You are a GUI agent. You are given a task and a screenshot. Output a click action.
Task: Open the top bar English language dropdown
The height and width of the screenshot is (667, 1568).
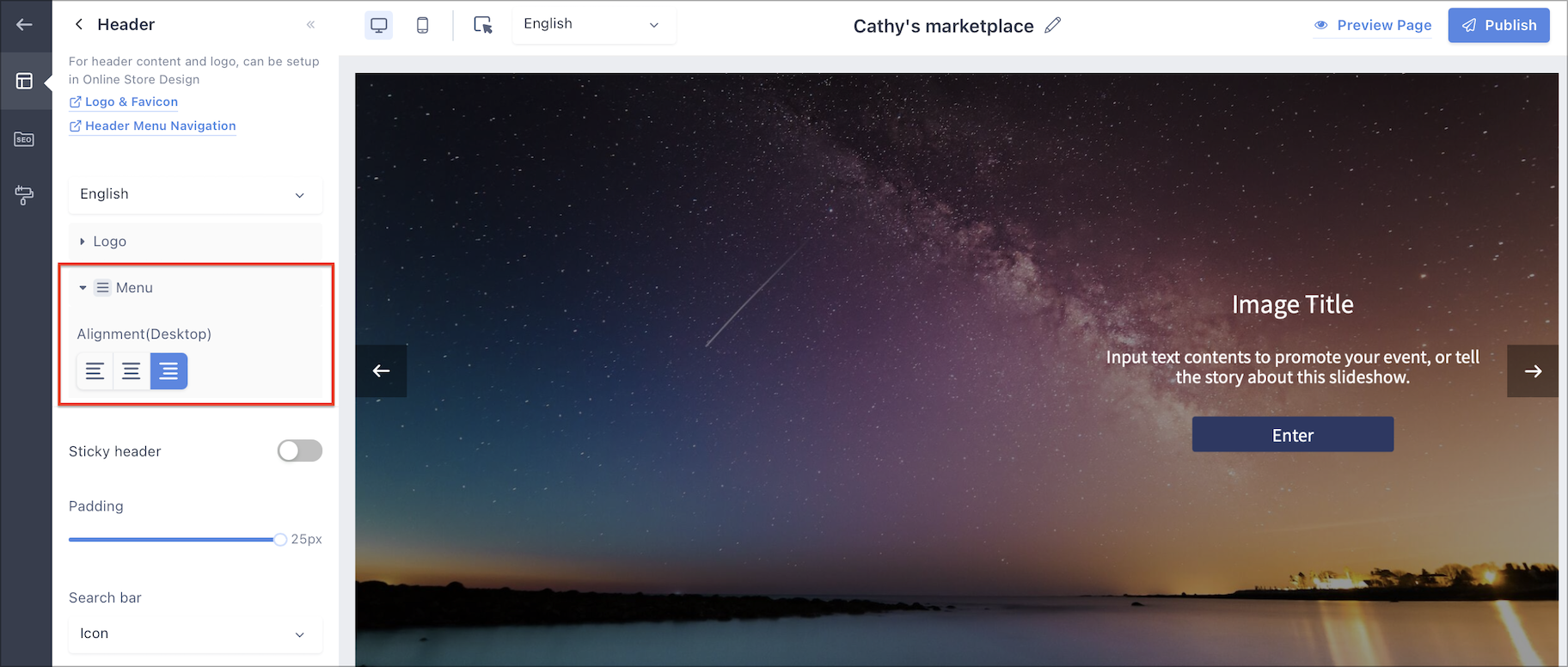coord(593,24)
